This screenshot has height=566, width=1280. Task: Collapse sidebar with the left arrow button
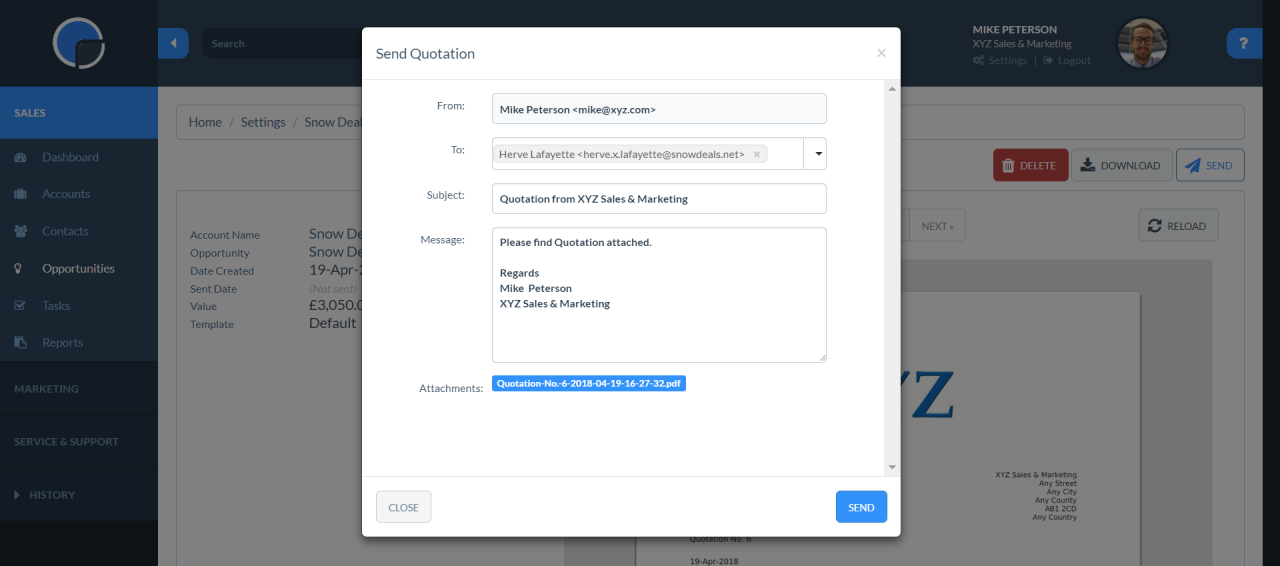pos(173,43)
